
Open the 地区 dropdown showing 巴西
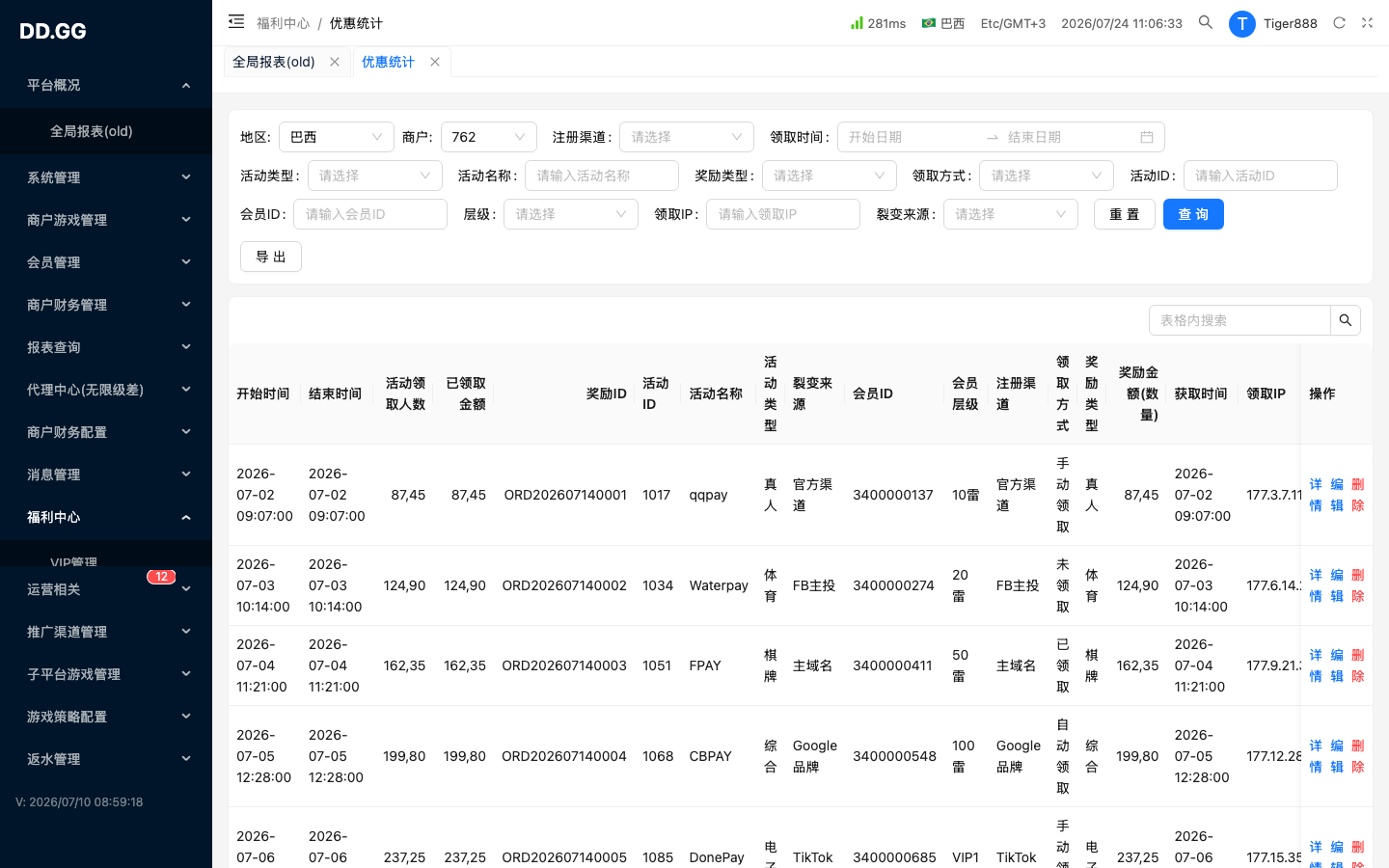click(337, 137)
